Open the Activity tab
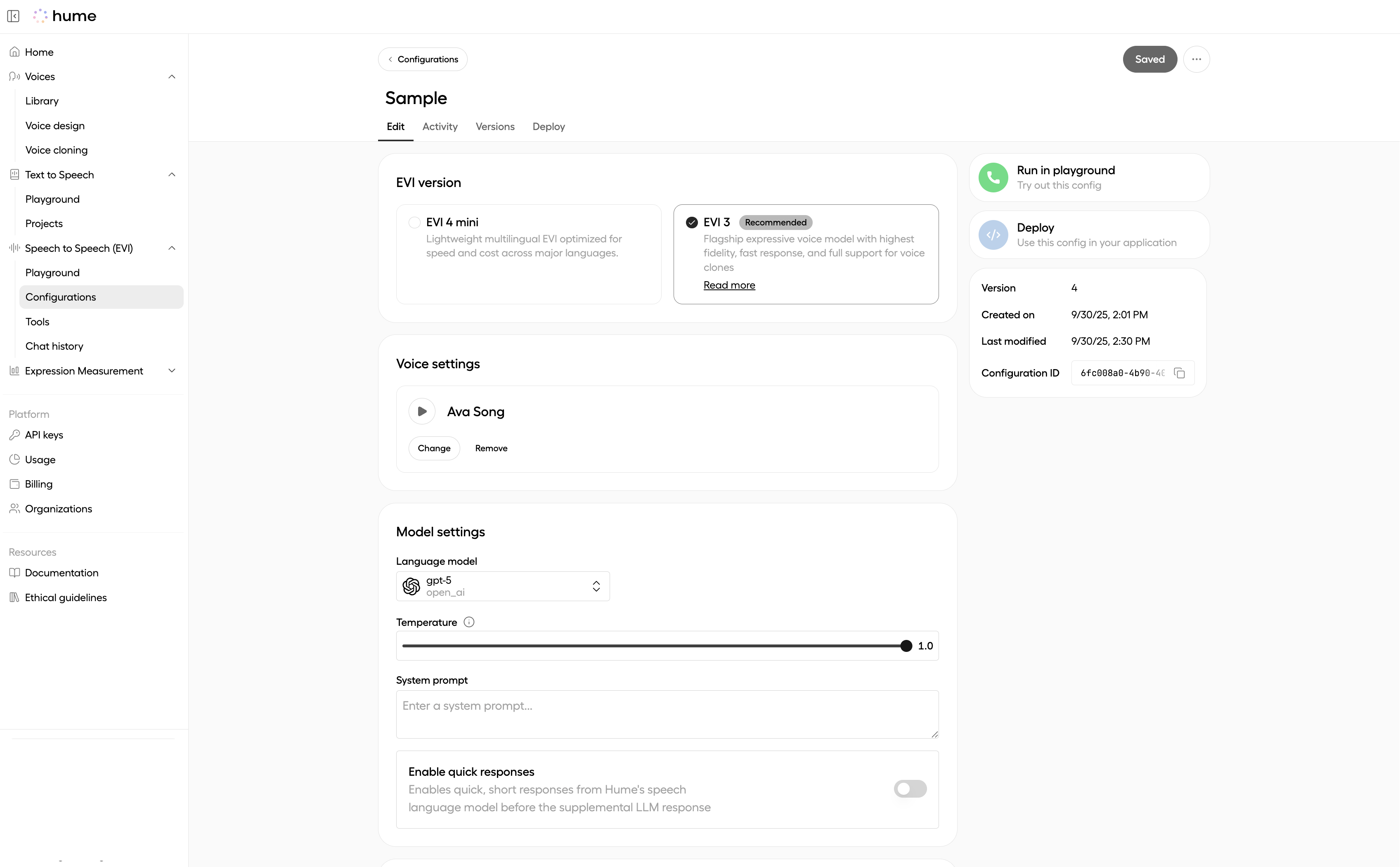 tap(440, 126)
